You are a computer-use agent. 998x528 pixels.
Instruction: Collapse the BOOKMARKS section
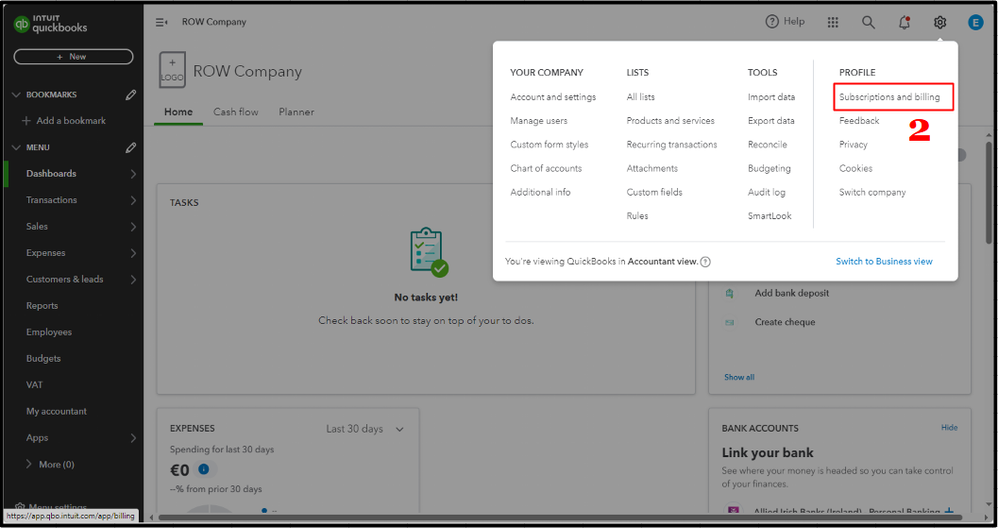[16, 95]
